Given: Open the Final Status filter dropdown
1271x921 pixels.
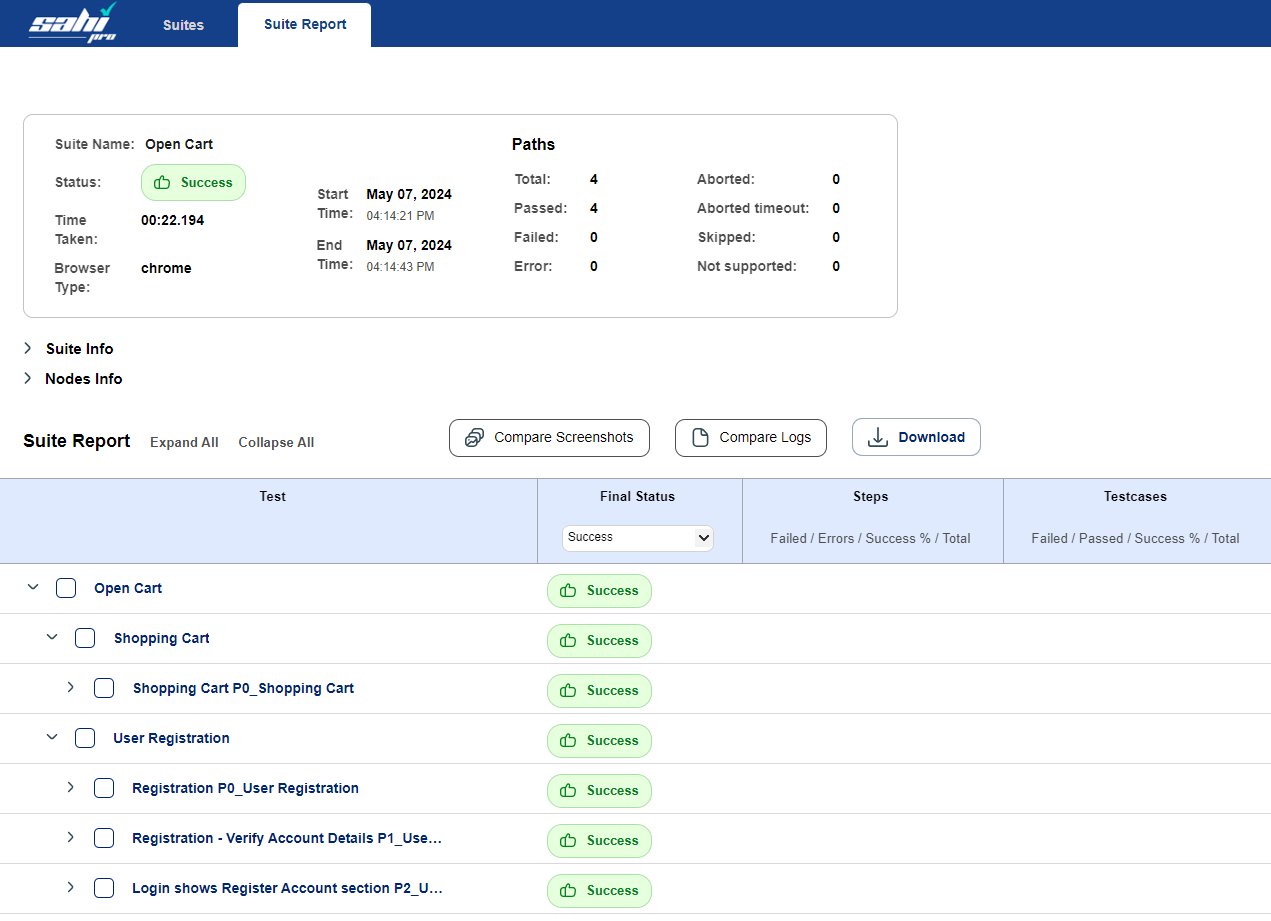Looking at the screenshot, I should tap(638, 538).
